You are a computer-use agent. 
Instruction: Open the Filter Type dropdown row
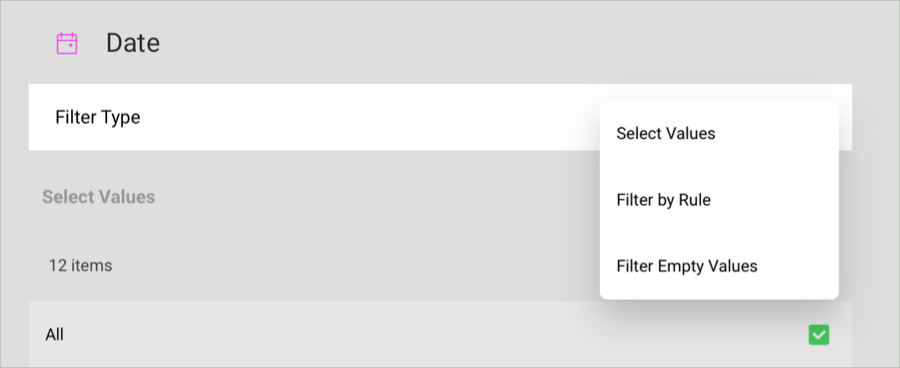[440, 117]
